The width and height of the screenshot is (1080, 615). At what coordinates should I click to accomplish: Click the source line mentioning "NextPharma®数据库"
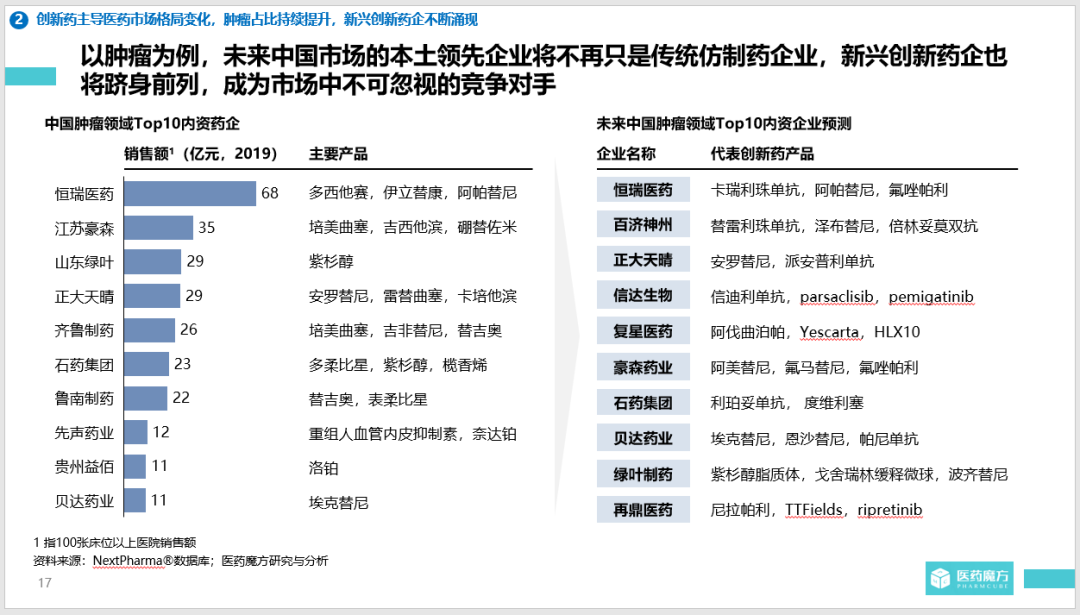[180, 561]
